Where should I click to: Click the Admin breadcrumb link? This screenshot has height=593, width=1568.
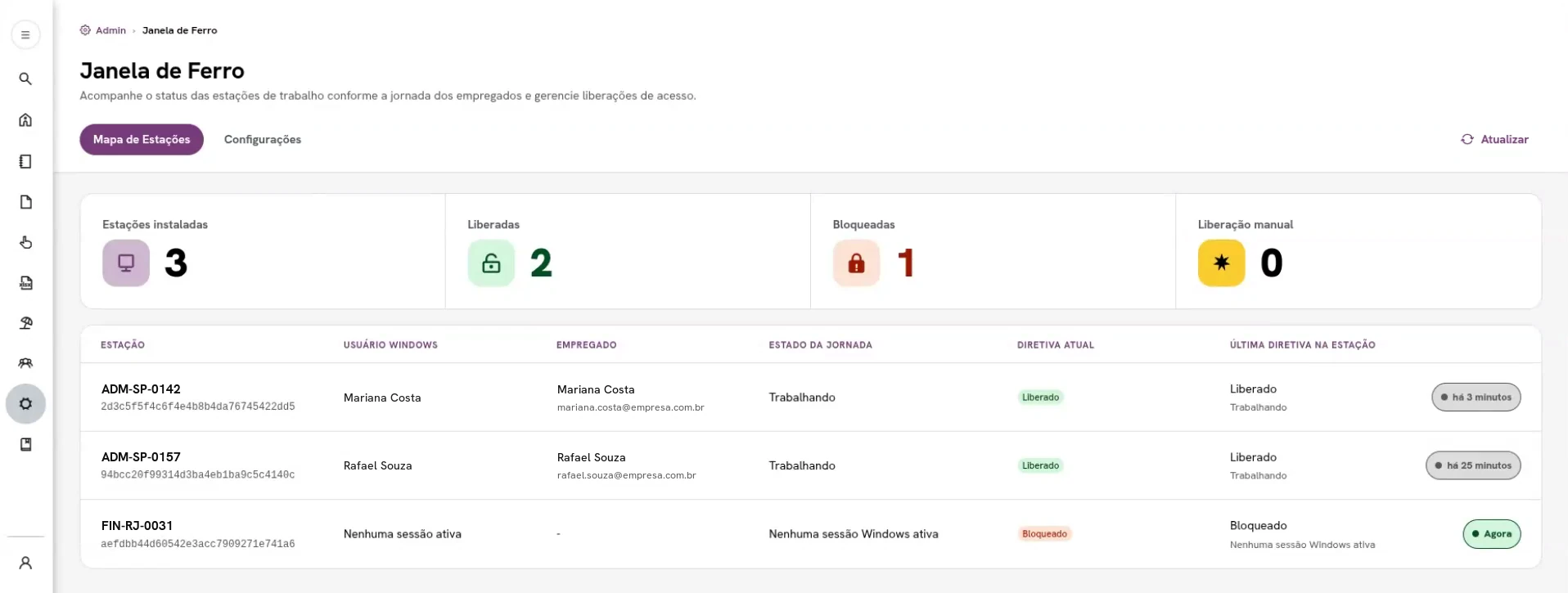pyautogui.click(x=110, y=30)
